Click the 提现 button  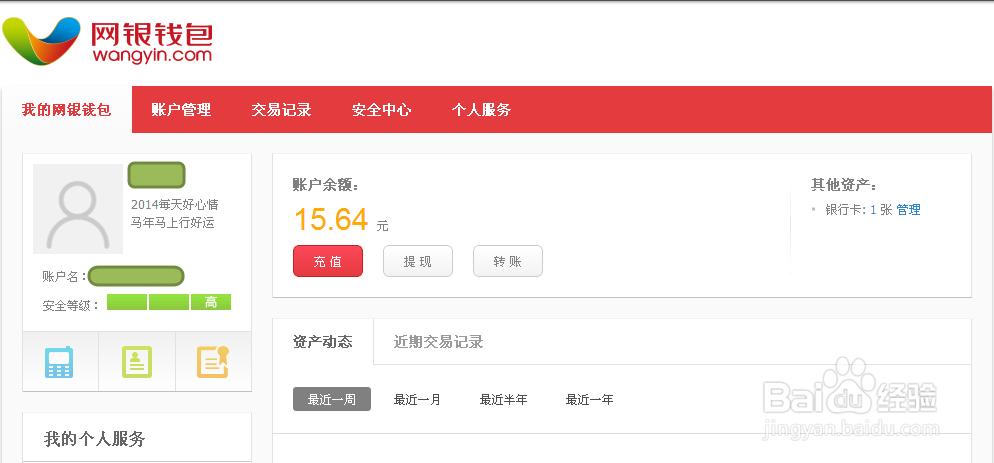point(418,261)
